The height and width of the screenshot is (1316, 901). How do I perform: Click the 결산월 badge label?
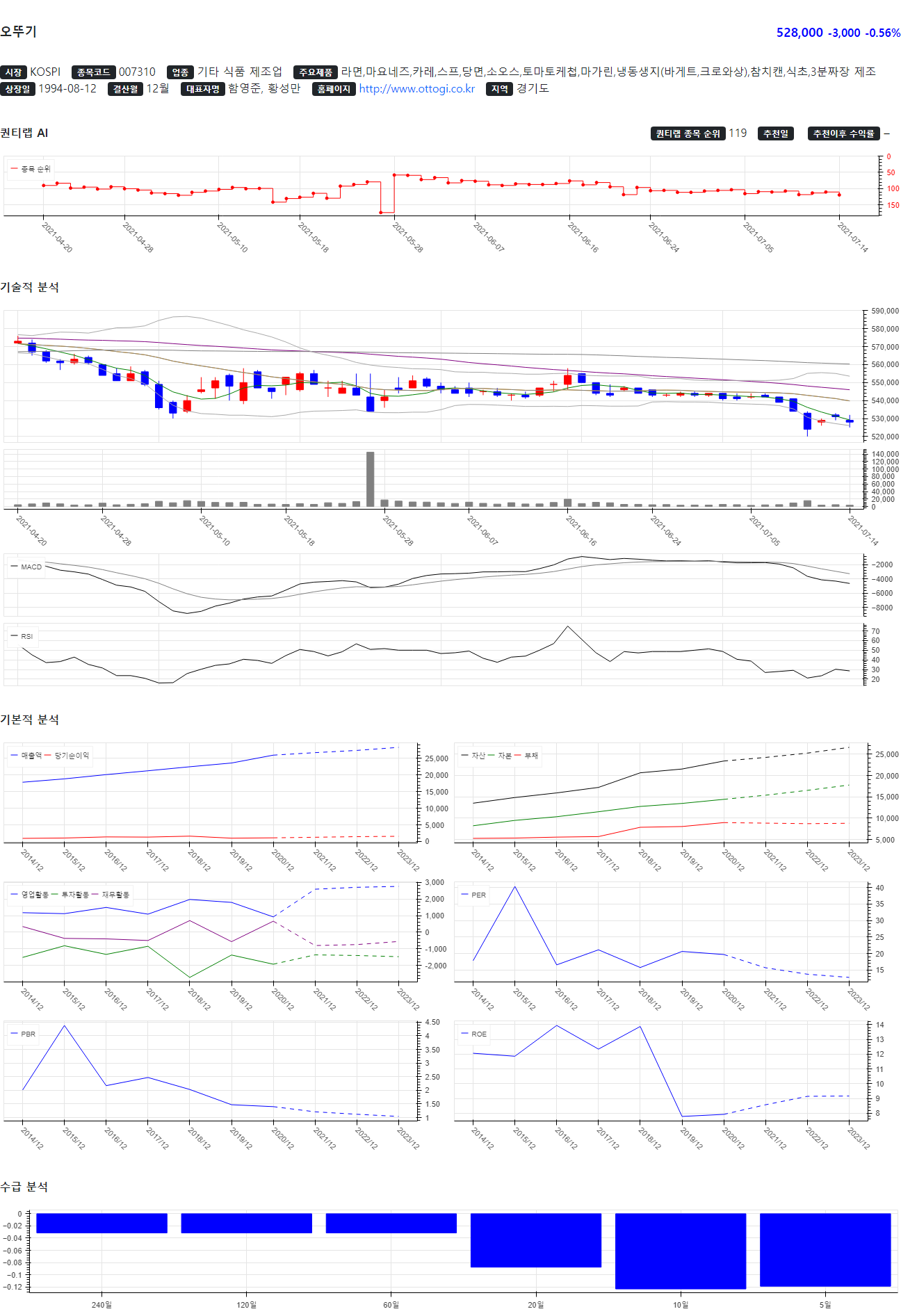click(126, 89)
